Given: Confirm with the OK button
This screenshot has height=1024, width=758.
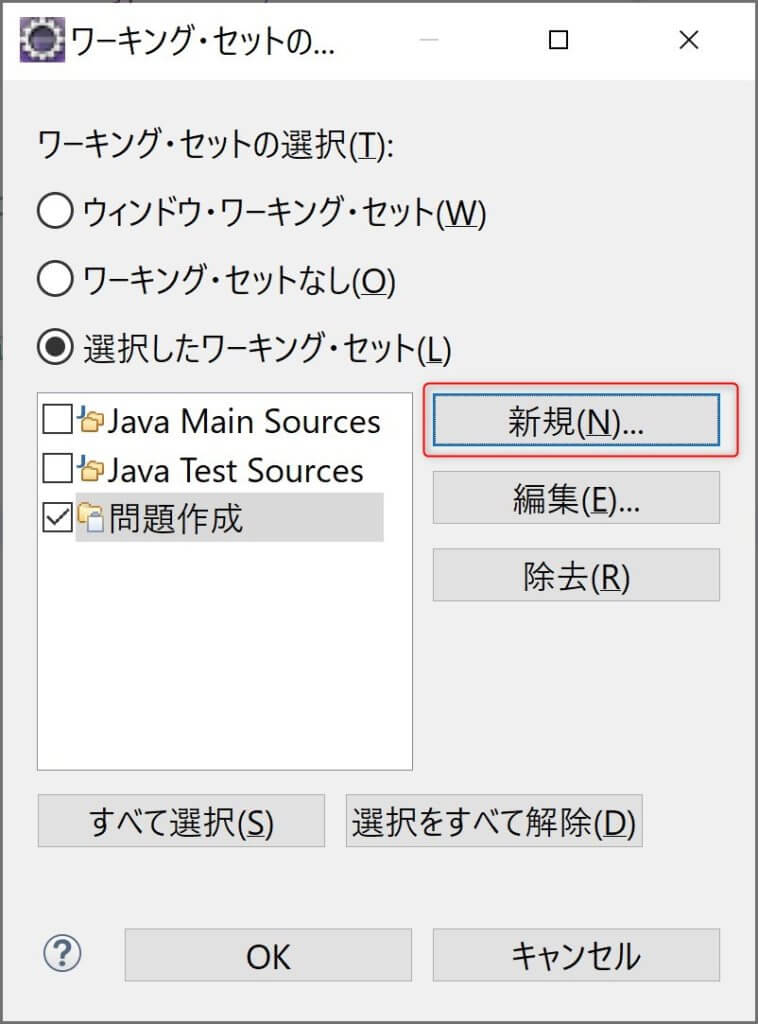Looking at the screenshot, I should 268,955.
